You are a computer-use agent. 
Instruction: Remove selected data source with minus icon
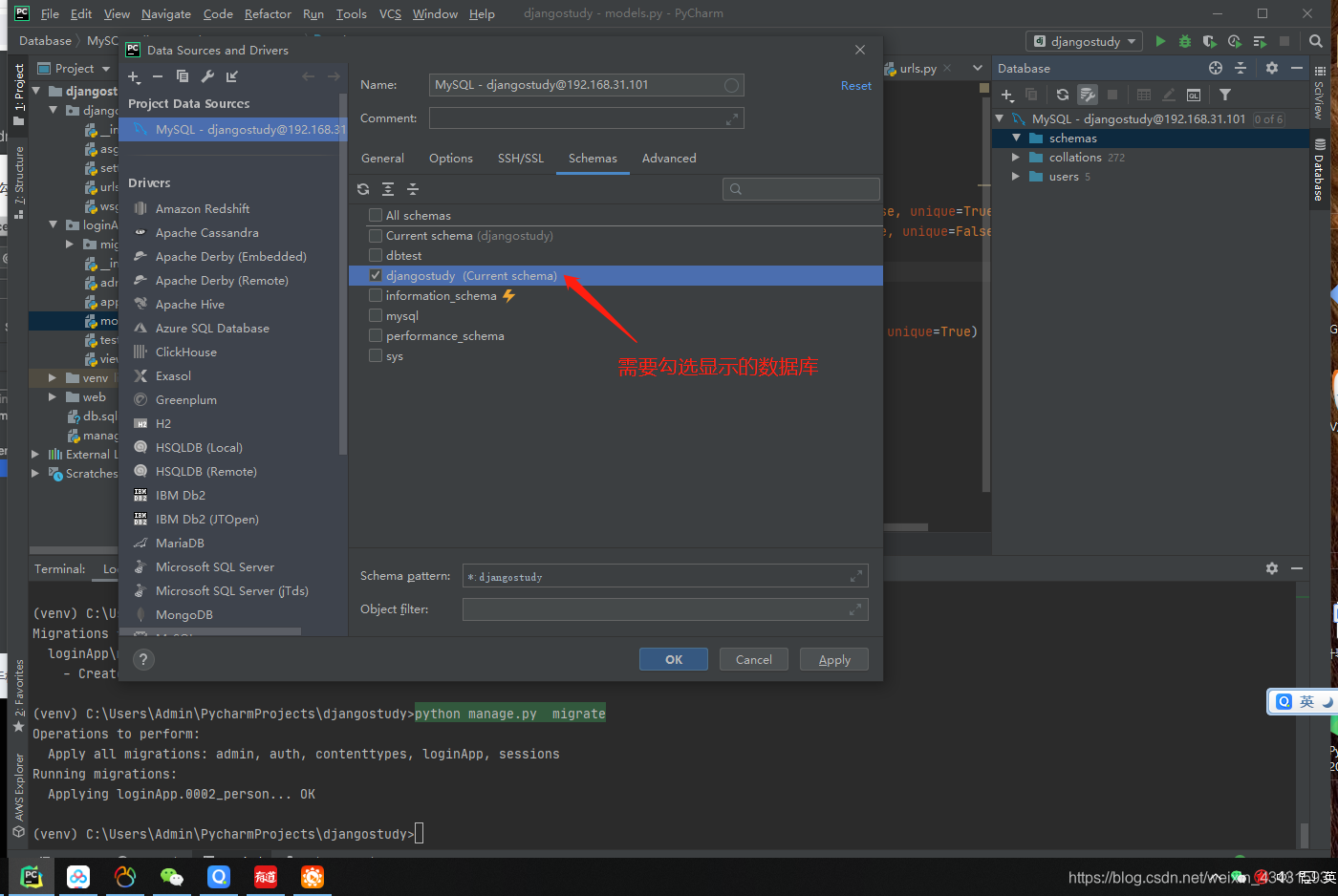(158, 76)
